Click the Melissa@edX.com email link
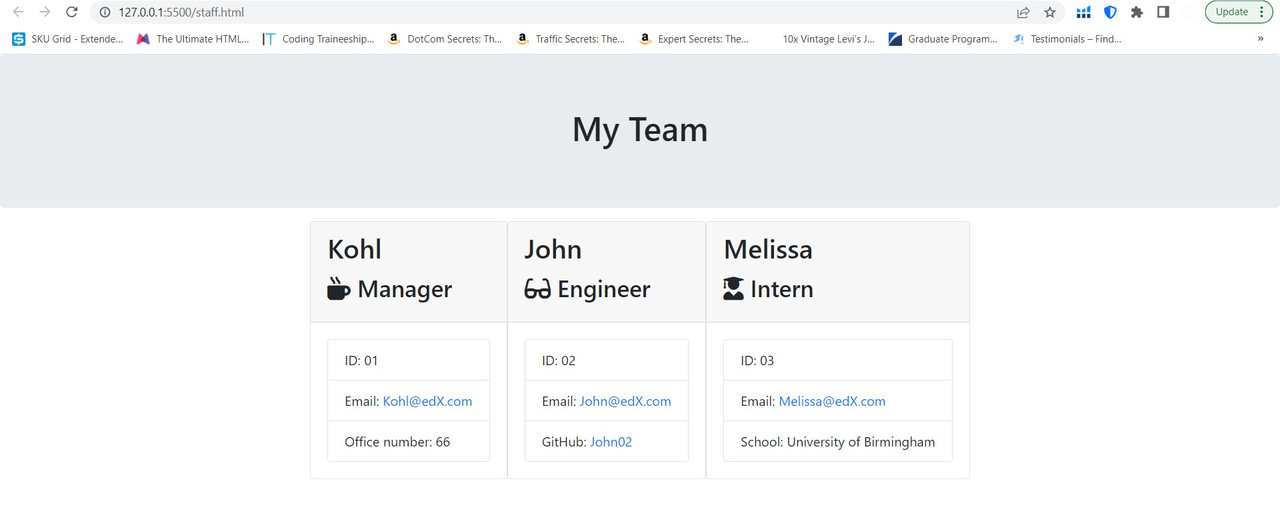This screenshot has width=1280, height=507. pyautogui.click(x=832, y=401)
